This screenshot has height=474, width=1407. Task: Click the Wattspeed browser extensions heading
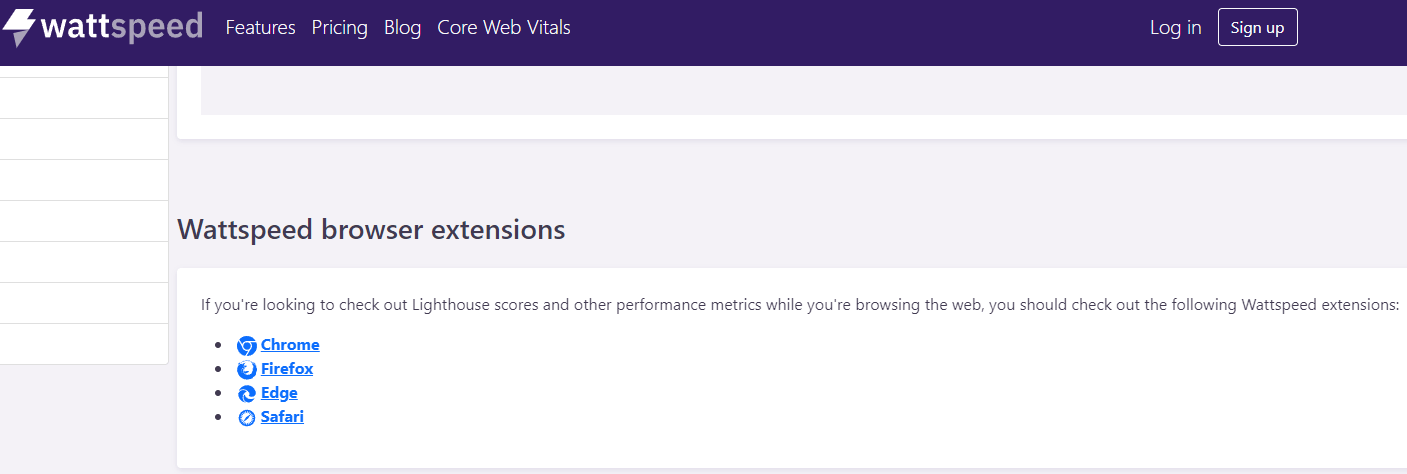pyautogui.click(x=371, y=230)
